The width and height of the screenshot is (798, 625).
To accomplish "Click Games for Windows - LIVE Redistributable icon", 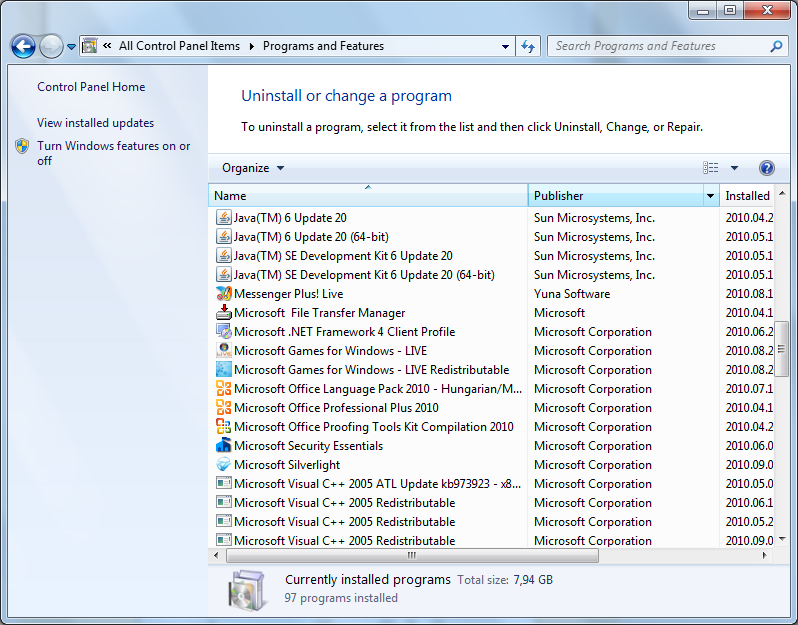I will click(x=223, y=369).
